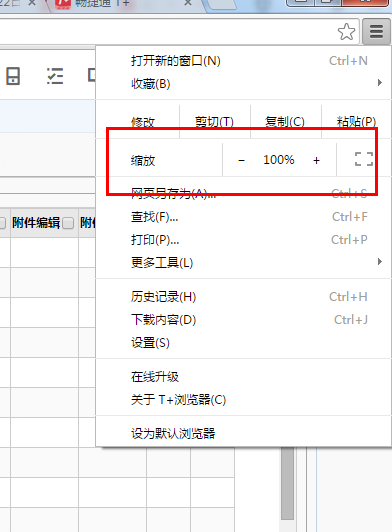Tick the checkbox after 附件编辑 header

point(68,223)
